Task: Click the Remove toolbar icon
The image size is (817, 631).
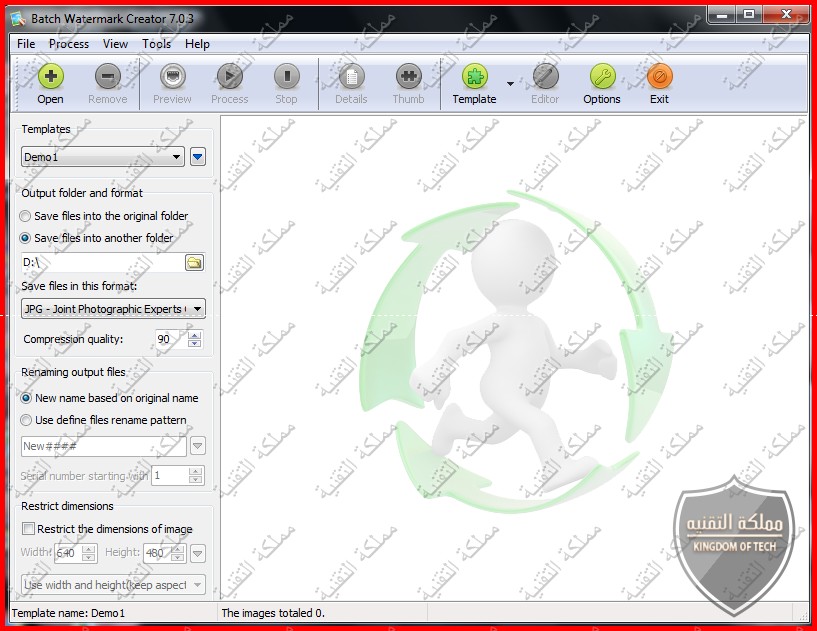Action: coord(108,77)
